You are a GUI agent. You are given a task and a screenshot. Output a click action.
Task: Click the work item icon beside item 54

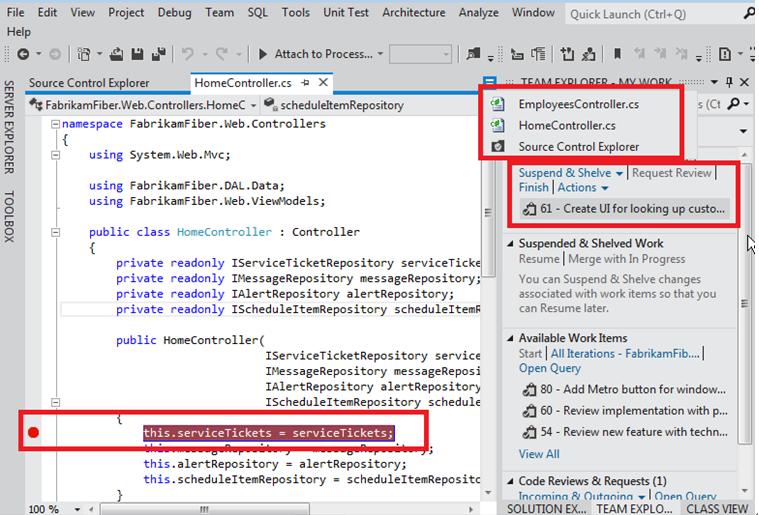(x=530, y=432)
